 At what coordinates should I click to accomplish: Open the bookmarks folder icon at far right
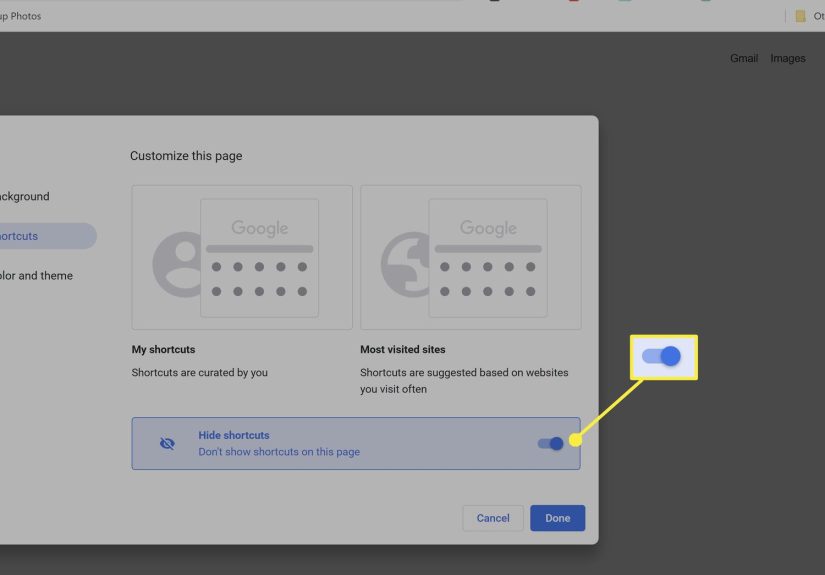[800, 16]
